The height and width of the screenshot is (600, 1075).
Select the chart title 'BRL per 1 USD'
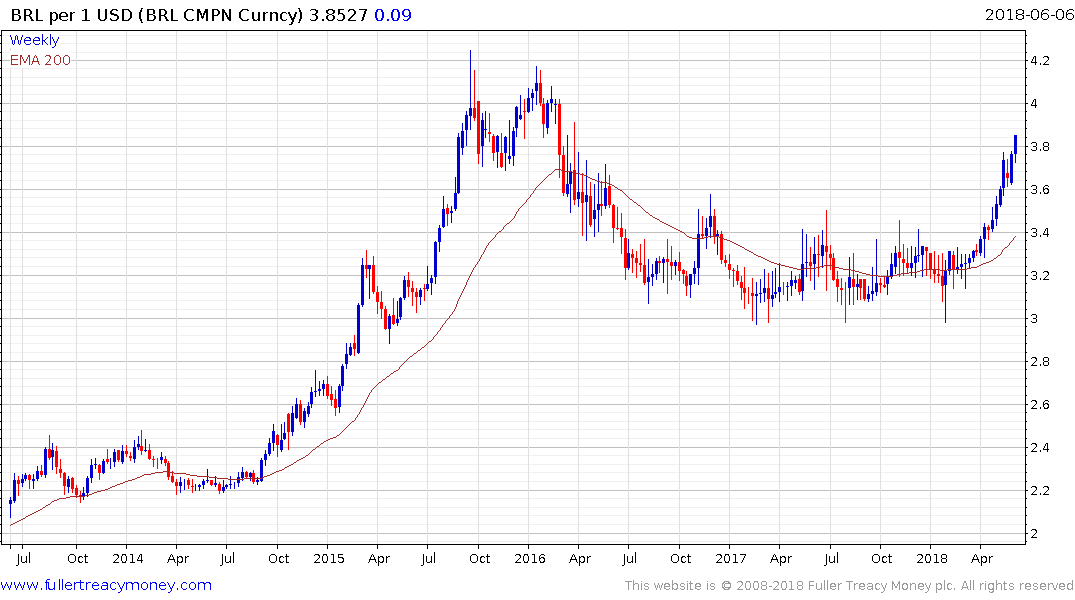71,15
